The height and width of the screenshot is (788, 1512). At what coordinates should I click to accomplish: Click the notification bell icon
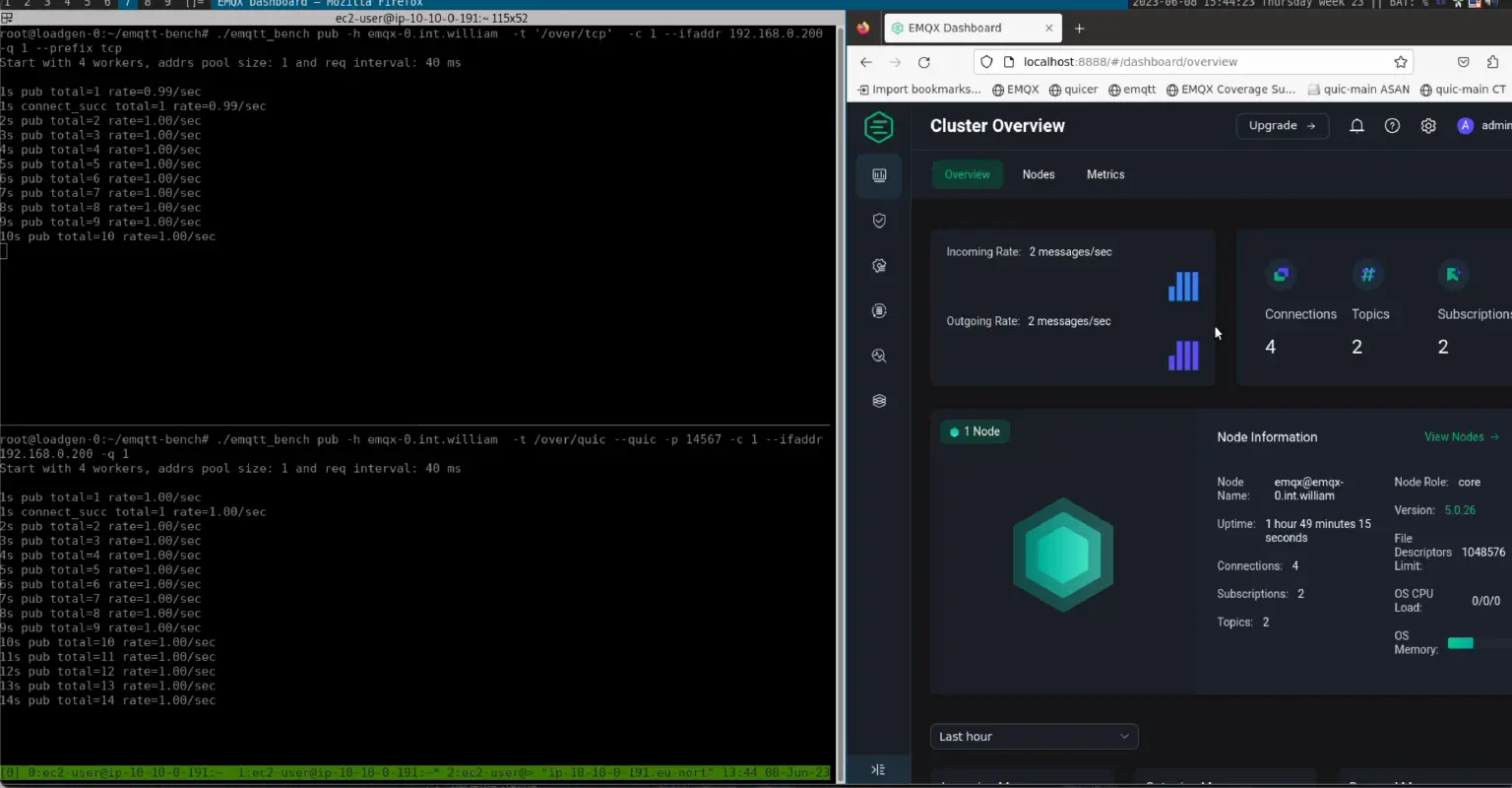tap(1356, 126)
